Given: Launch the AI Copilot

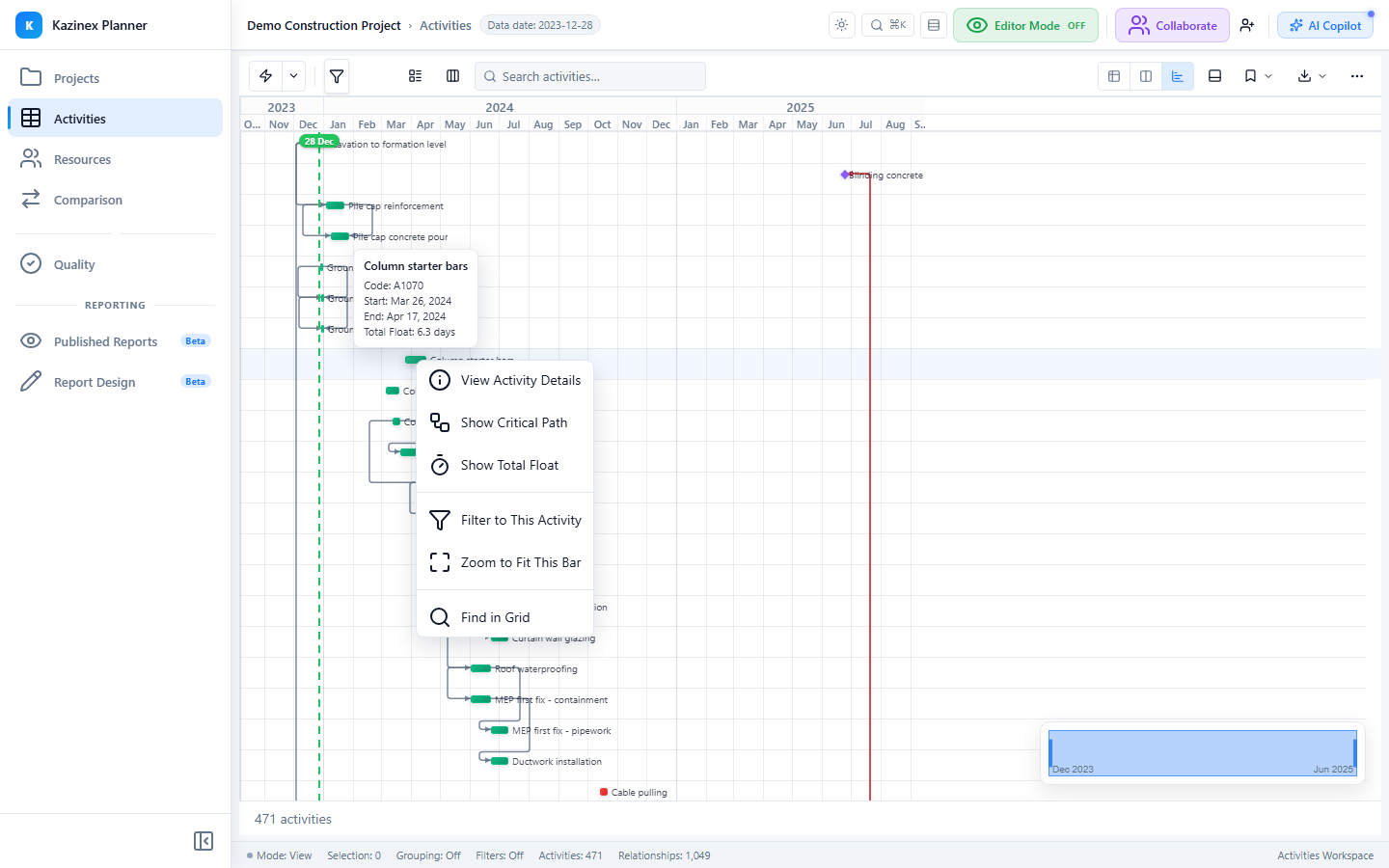Looking at the screenshot, I should pyautogui.click(x=1325, y=25).
